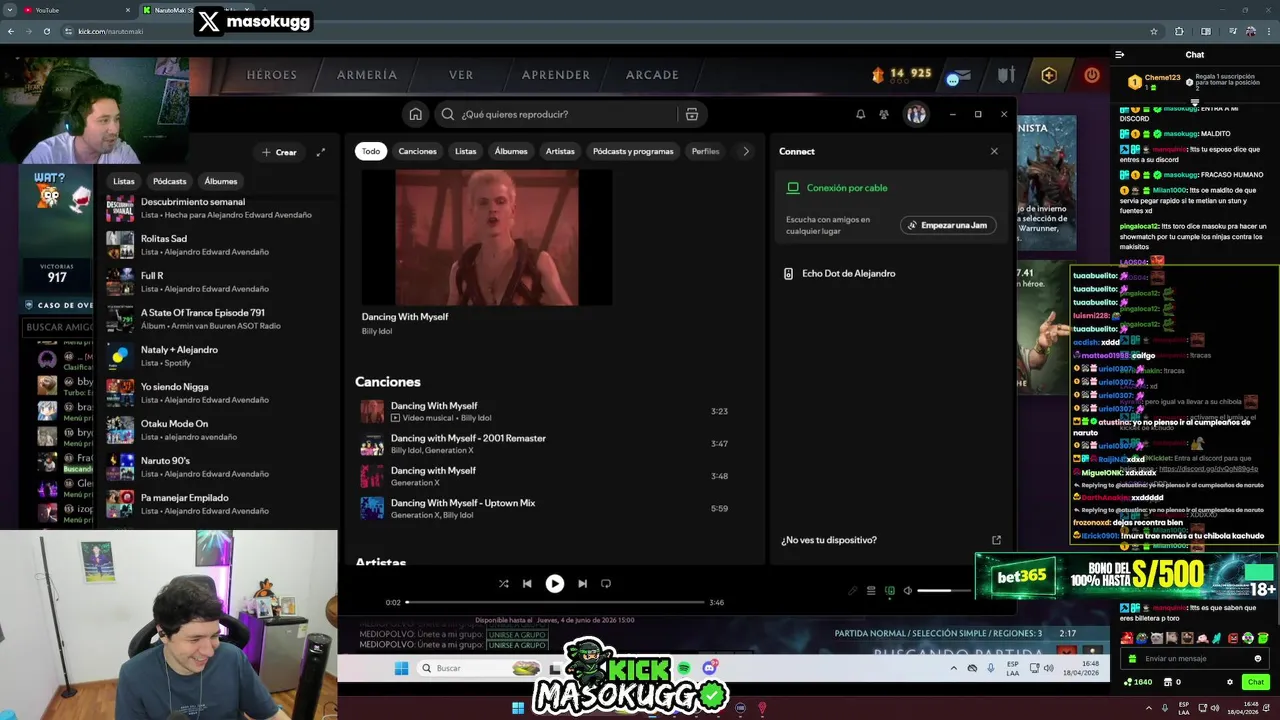
Task: Select Pódcasts y programas filter
Action: click(x=633, y=151)
